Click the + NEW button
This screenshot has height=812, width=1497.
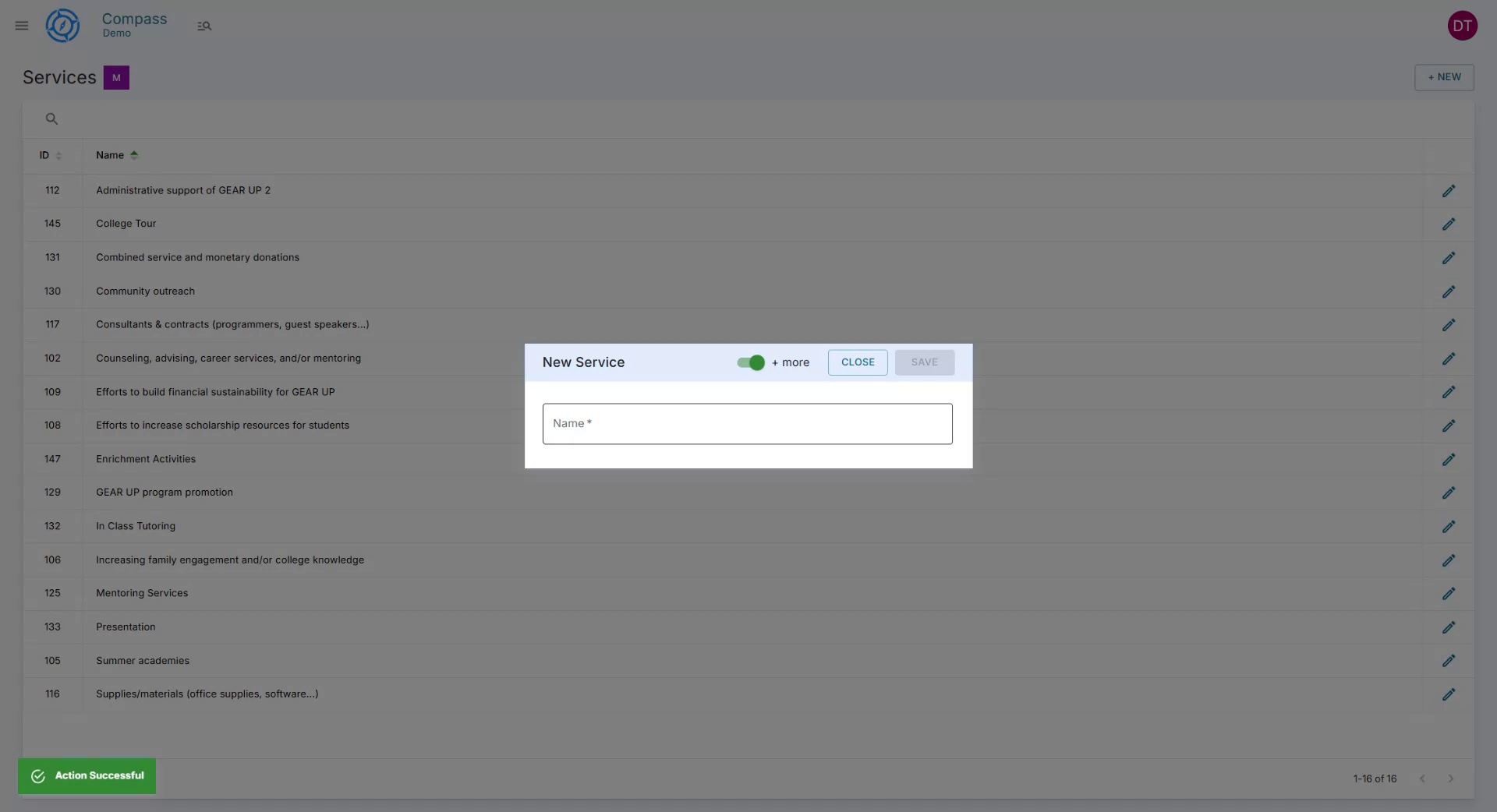(x=1444, y=76)
